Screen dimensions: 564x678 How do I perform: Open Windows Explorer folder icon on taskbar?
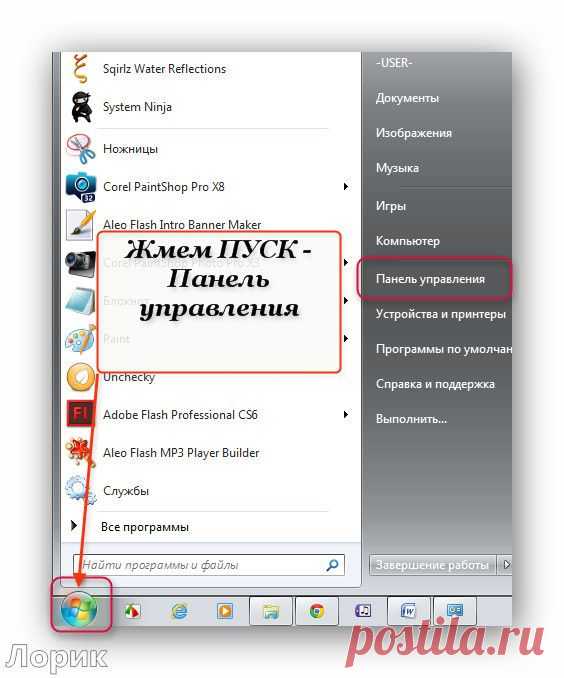tap(271, 611)
